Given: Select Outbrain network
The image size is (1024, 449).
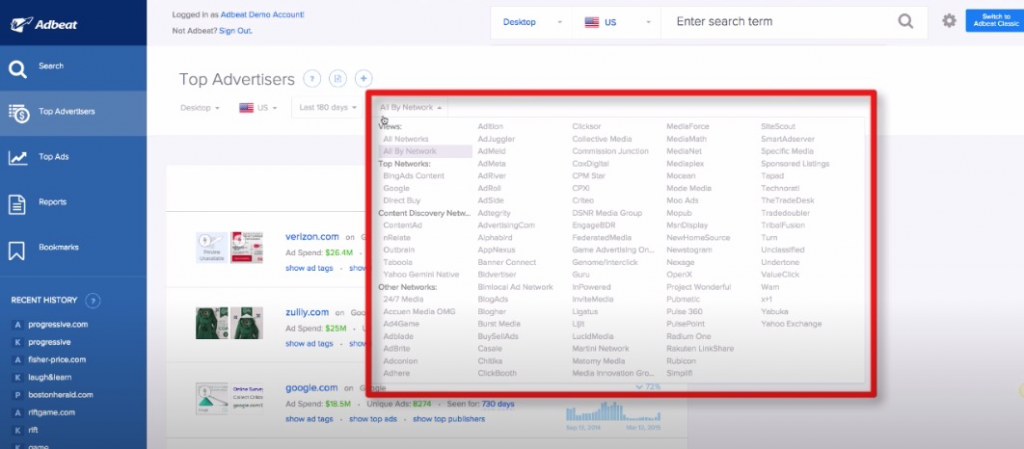Looking at the screenshot, I should point(399,250).
